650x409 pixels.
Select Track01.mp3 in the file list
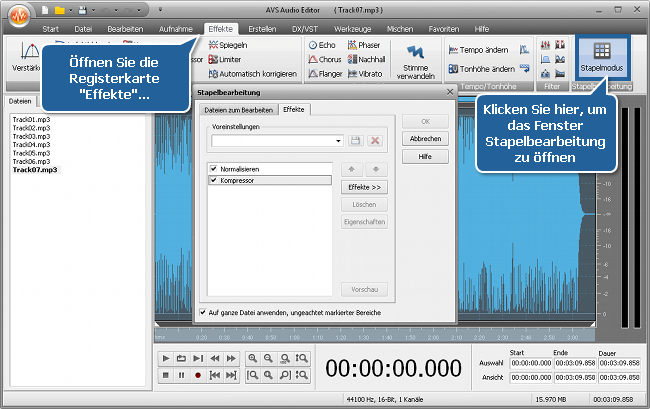(32, 119)
